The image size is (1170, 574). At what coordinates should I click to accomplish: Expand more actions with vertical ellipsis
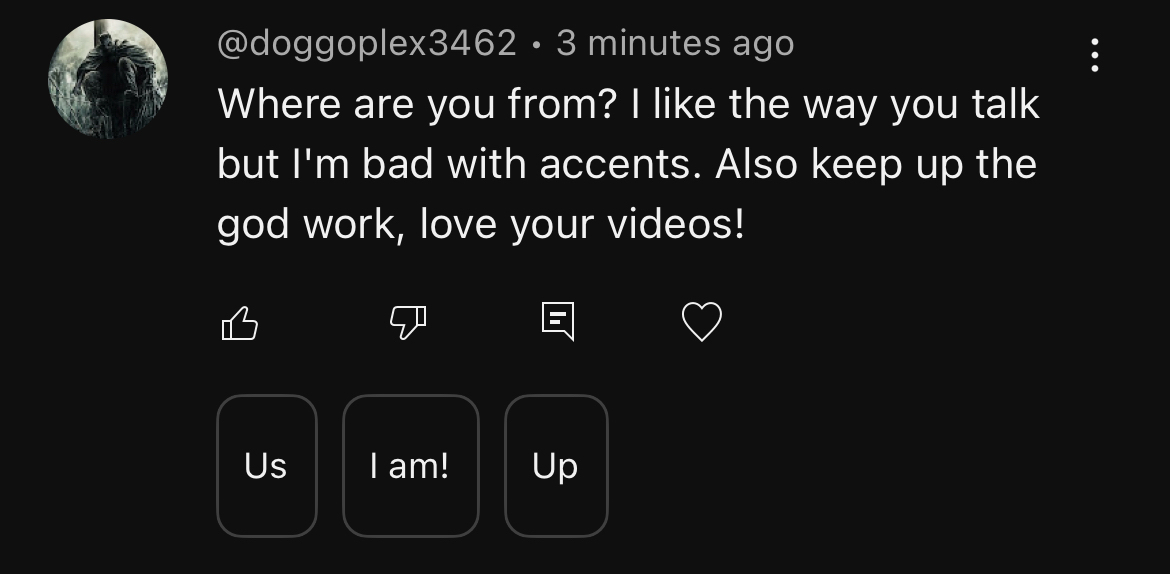pyautogui.click(x=1095, y=56)
